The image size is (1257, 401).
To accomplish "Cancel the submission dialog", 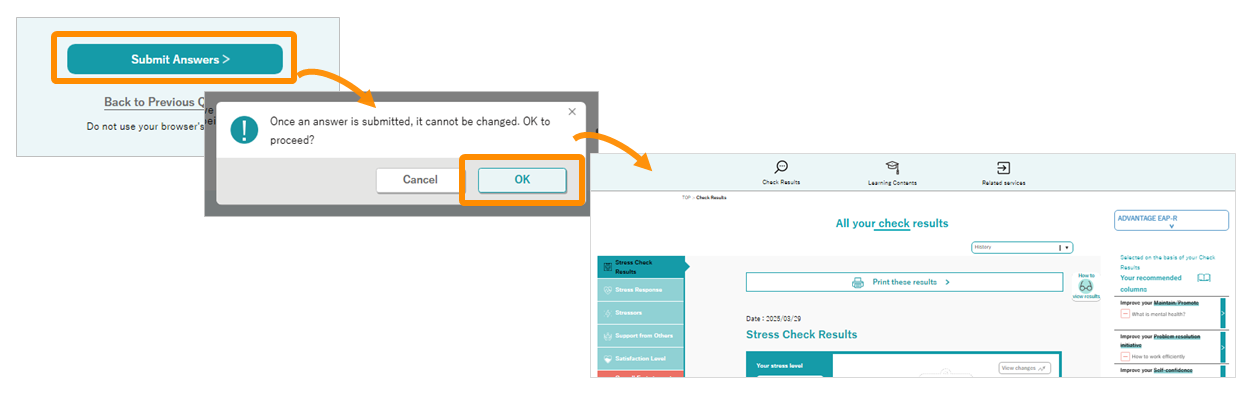I will (x=420, y=180).
